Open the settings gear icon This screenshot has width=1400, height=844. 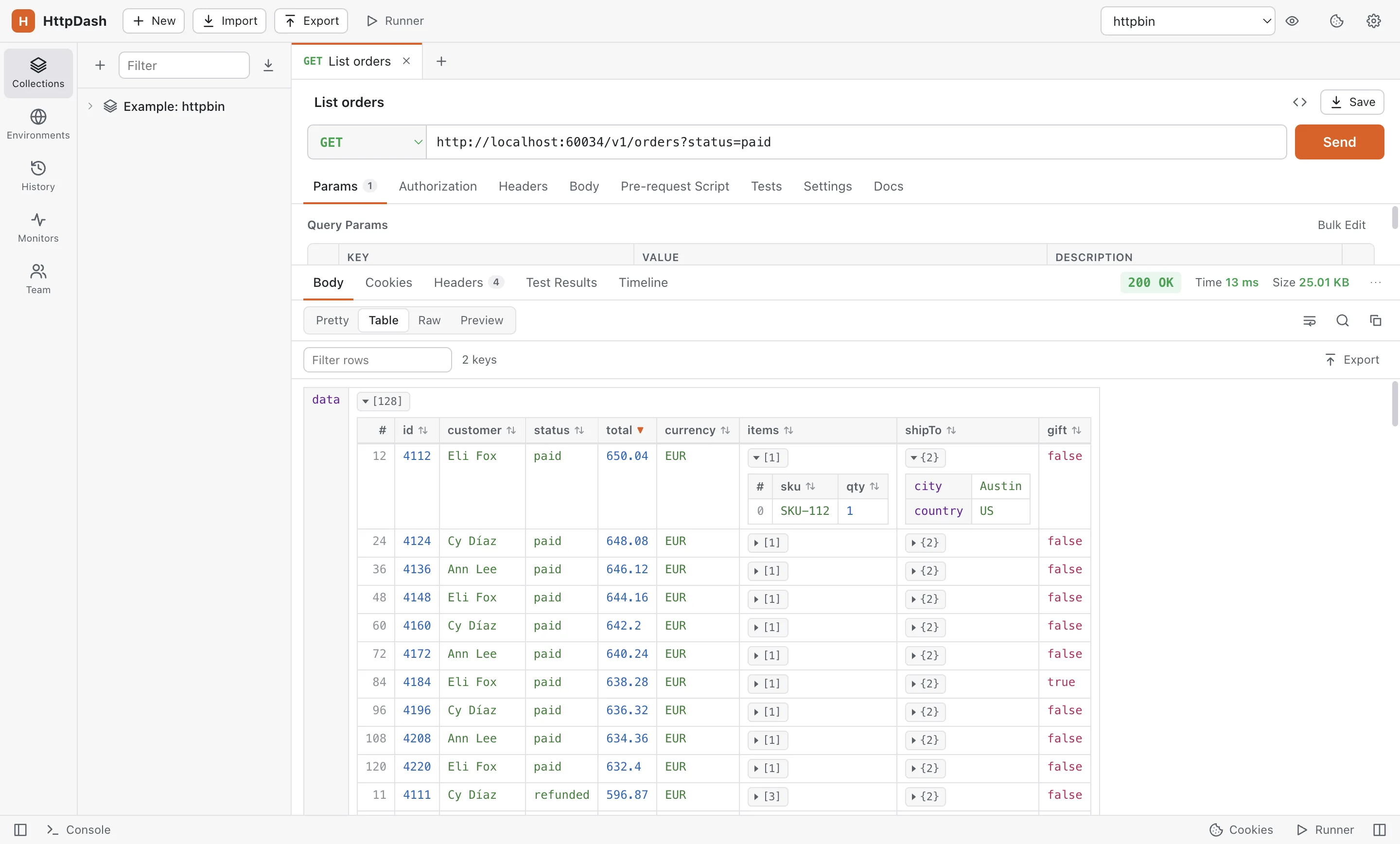[1373, 21]
